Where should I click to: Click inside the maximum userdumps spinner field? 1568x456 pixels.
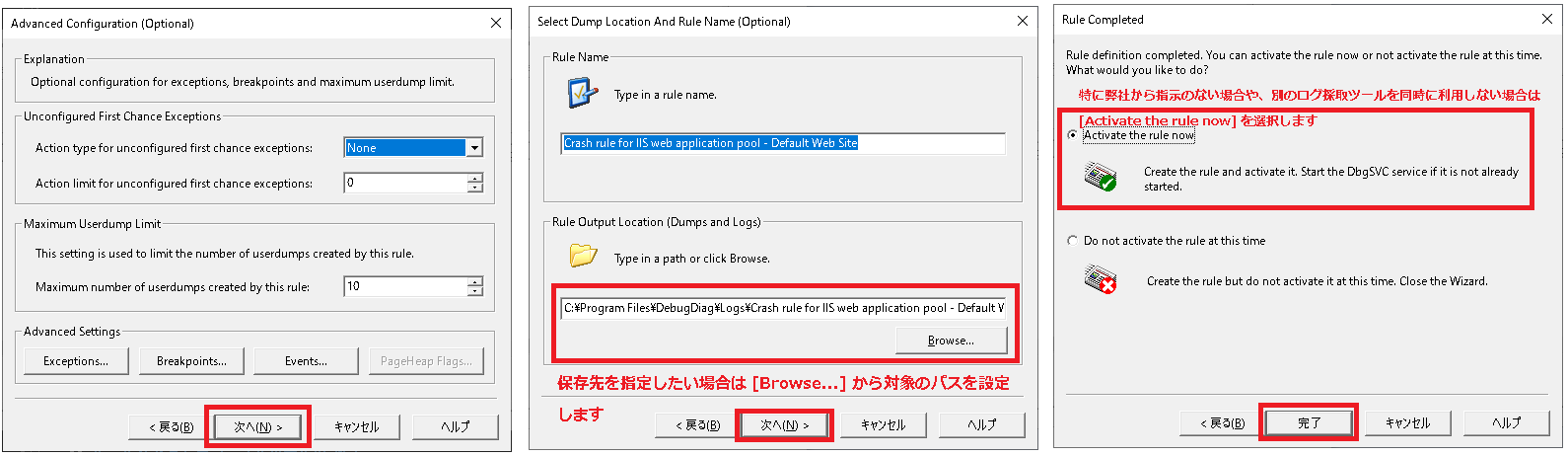[x=404, y=286]
